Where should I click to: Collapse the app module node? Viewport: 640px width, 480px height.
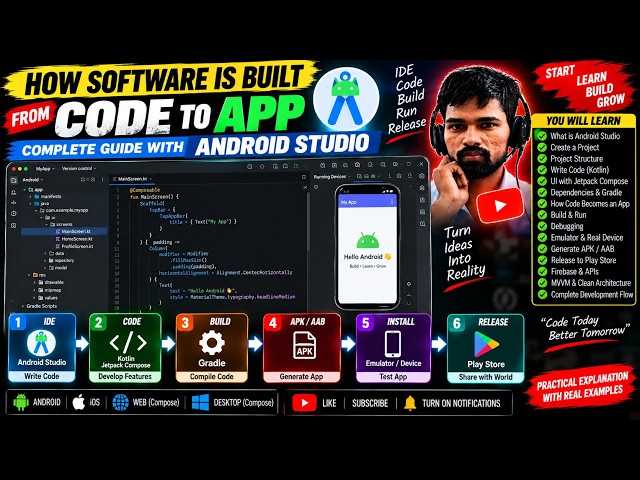25,190
